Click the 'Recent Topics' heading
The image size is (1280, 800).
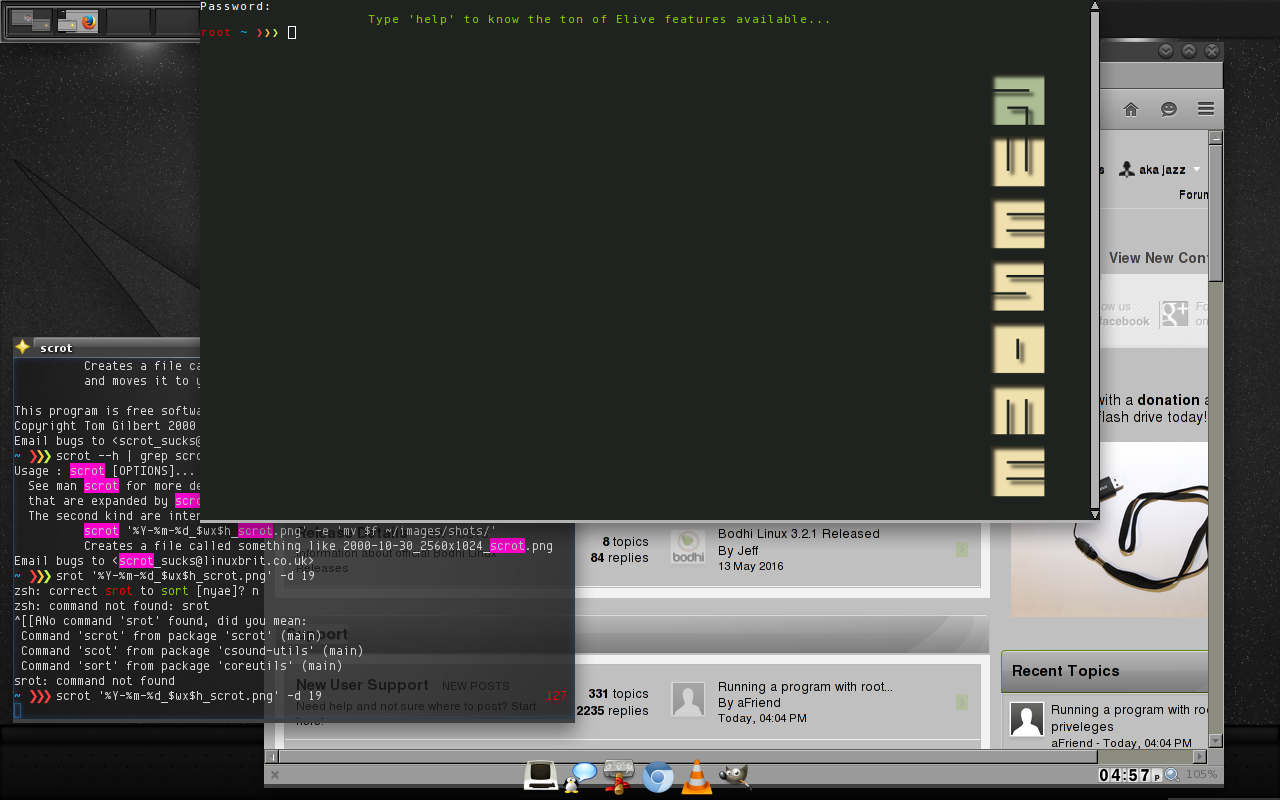click(1065, 671)
